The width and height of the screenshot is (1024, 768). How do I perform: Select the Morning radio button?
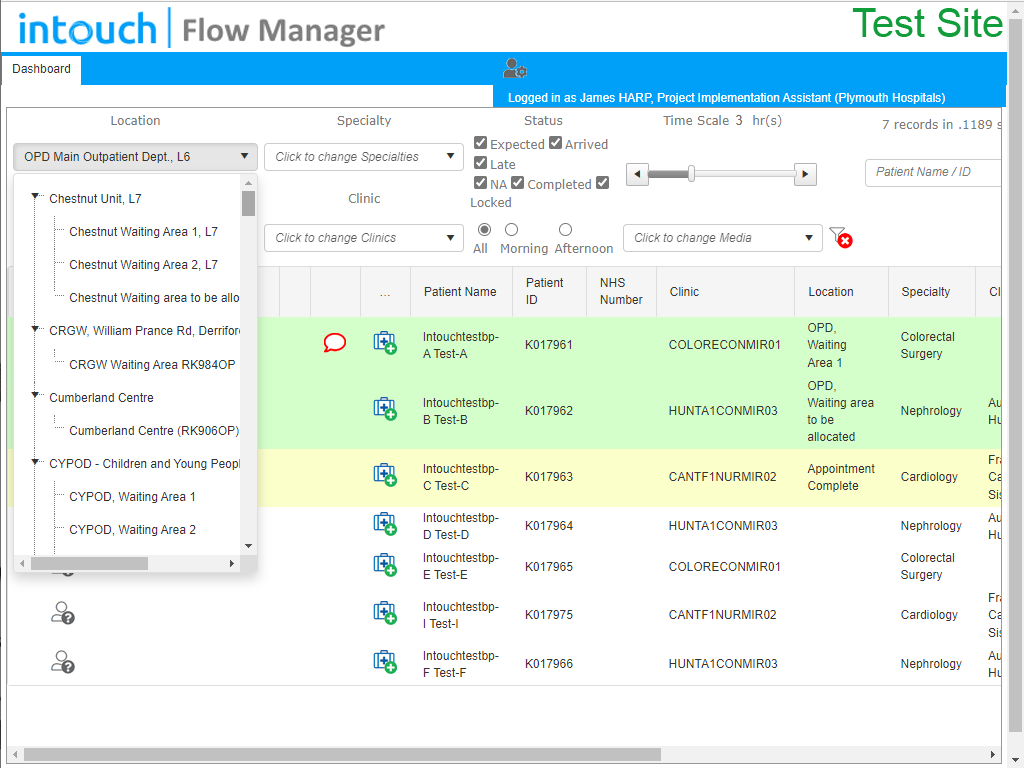[512, 229]
